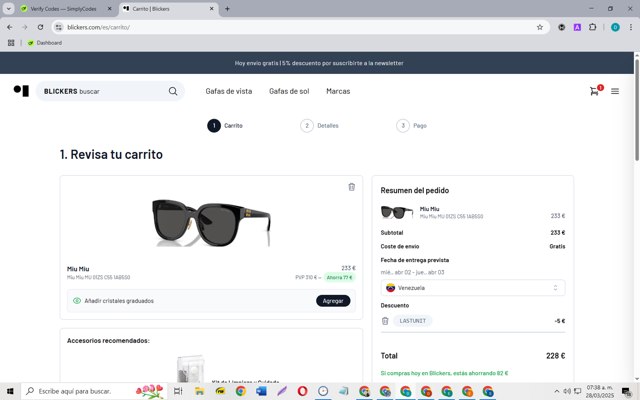Go to step 3 Pago
Screen dimensions: 640x400
pos(411,126)
